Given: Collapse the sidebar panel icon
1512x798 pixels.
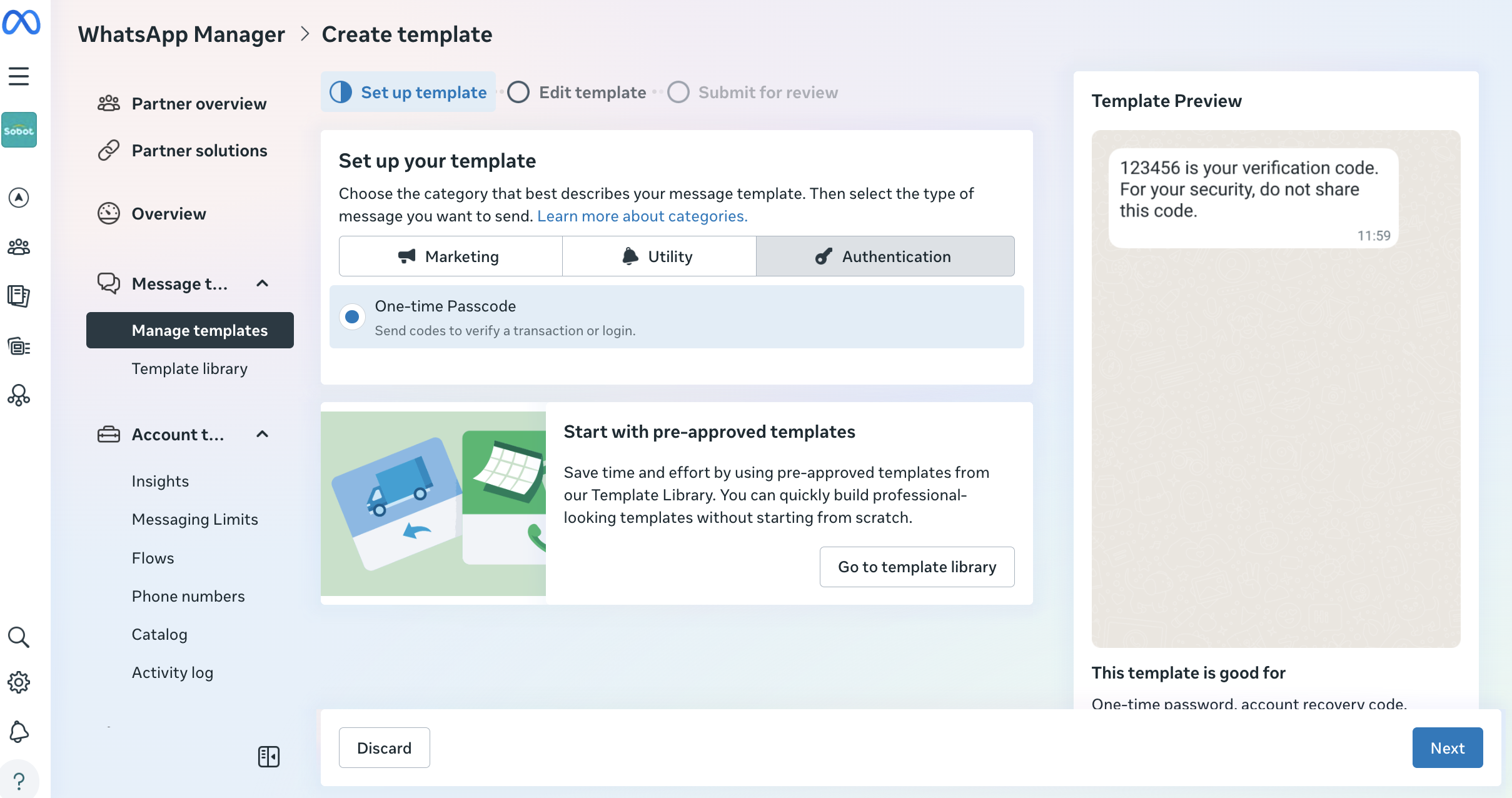Looking at the screenshot, I should [x=269, y=757].
